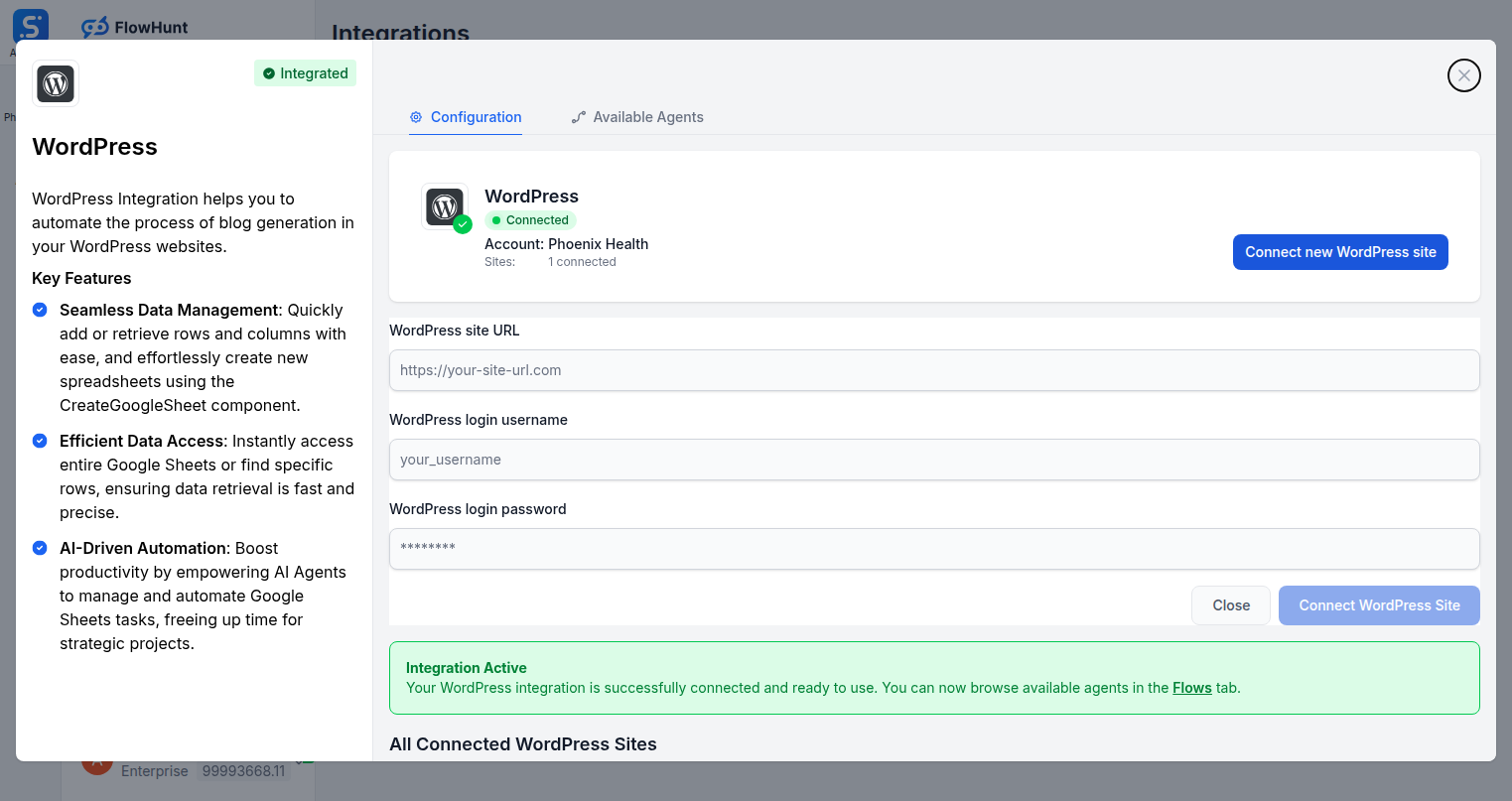Click the checkmark inside the Integrated badge
1512x801 pixels.
pyautogui.click(x=268, y=72)
